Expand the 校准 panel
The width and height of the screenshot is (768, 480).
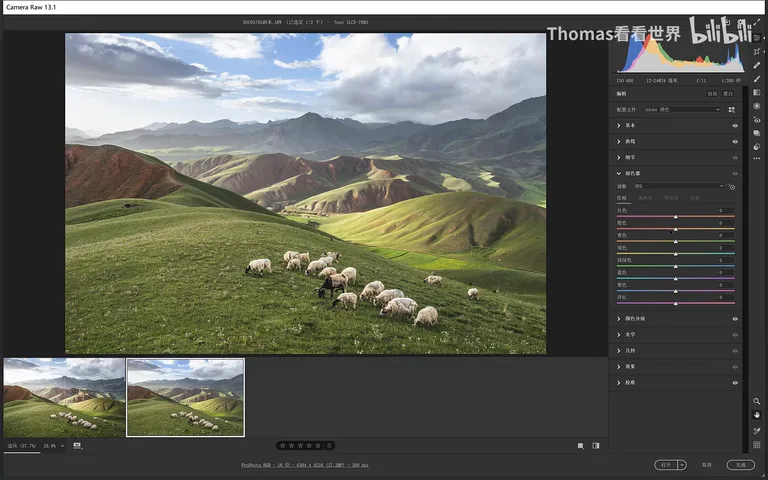619,383
